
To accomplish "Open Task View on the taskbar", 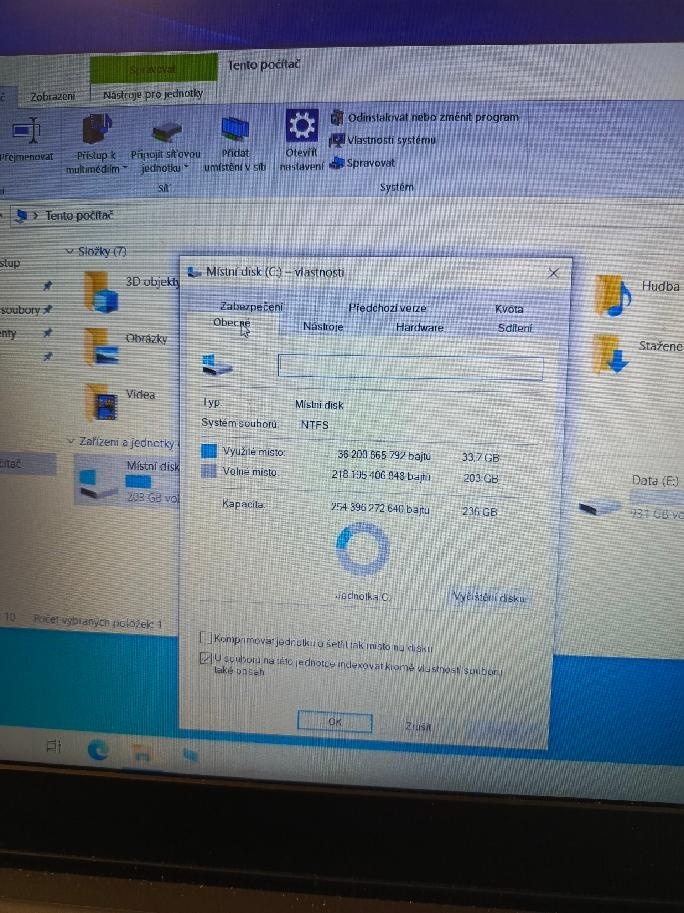I will coord(54,746).
